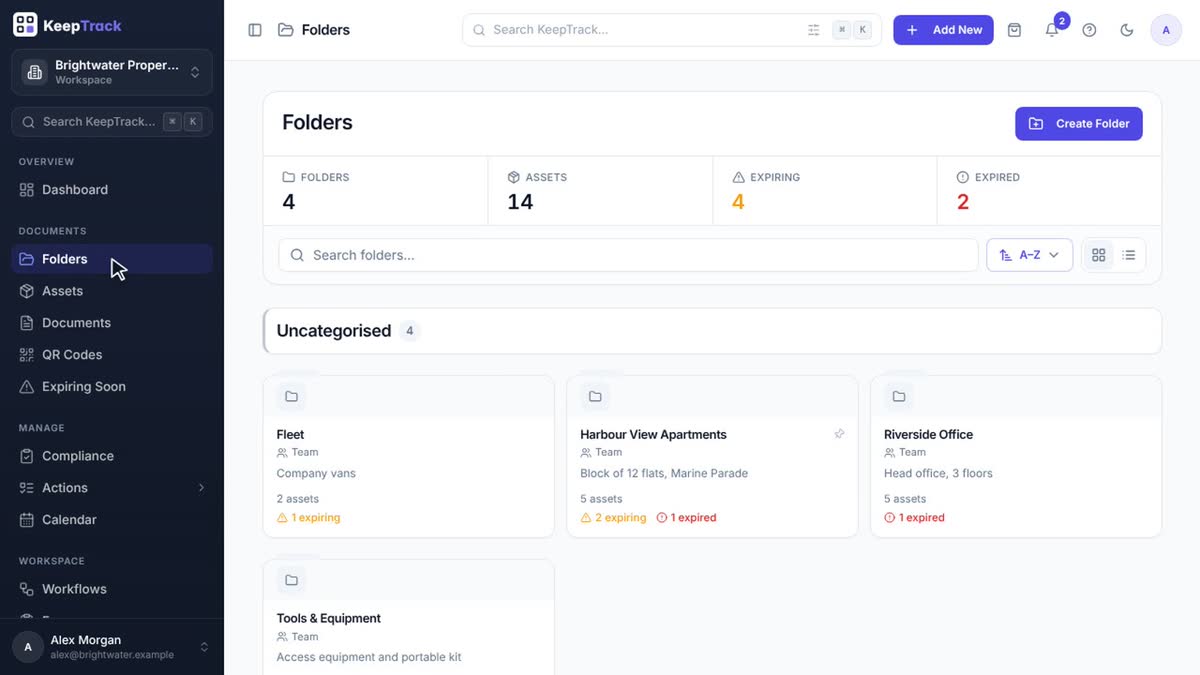The width and height of the screenshot is (1200, 675).
Task: Open search filter options icon
Action: [814, 30]
